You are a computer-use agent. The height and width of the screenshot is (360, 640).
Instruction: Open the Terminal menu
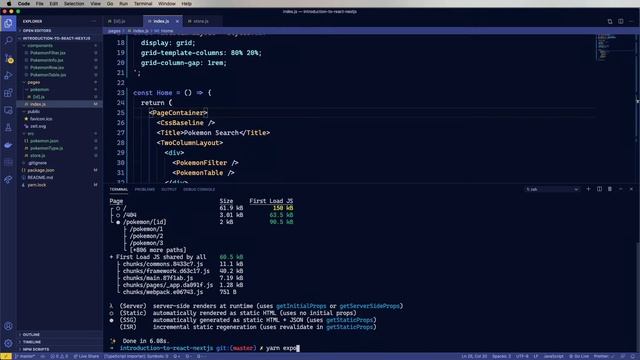point(143,4)
